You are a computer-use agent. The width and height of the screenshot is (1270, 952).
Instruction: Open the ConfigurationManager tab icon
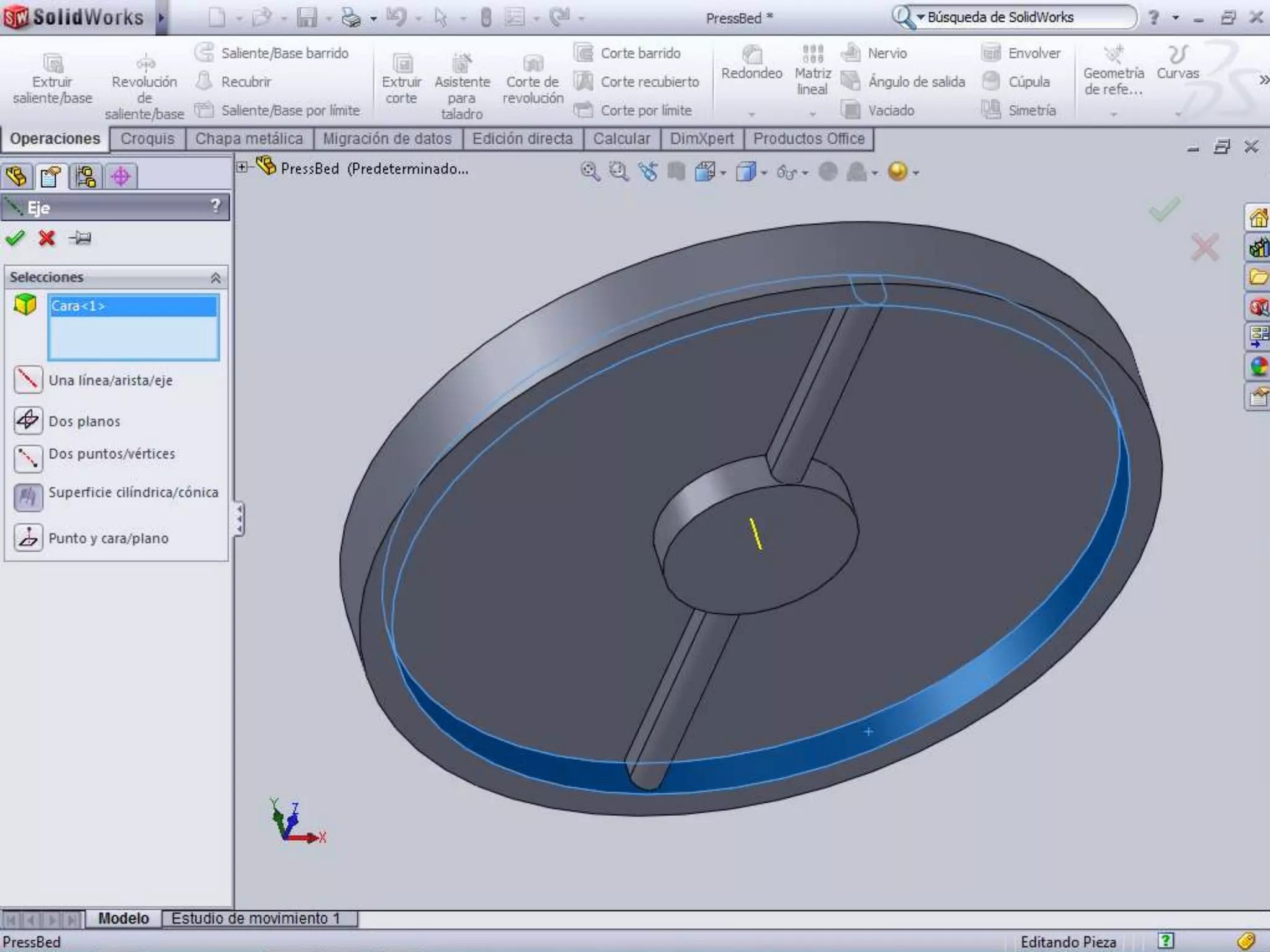[x=86, y=177]
